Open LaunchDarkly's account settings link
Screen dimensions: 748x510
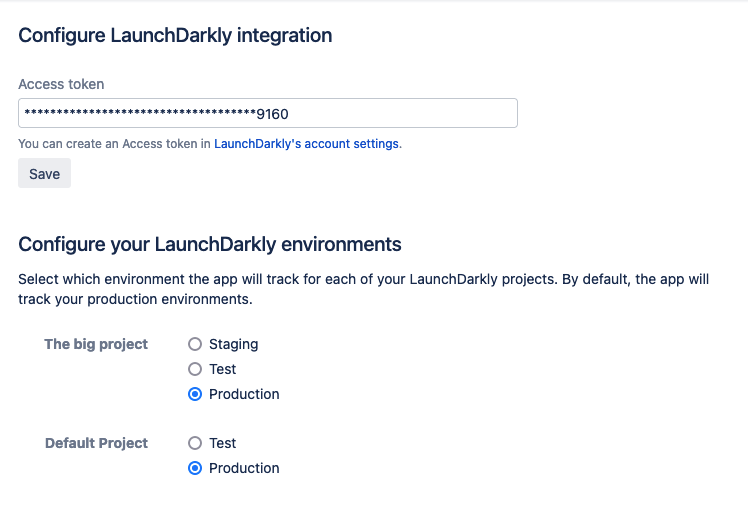click(306, 144)
